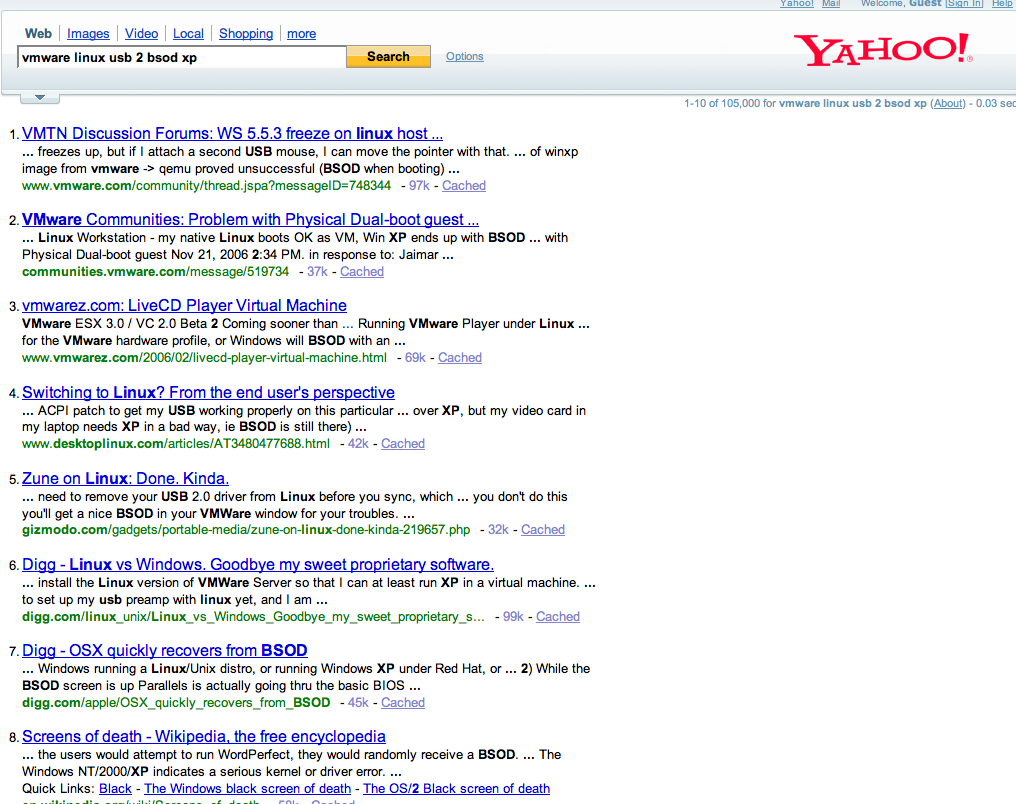View Cached copy of the vmwarez.com result

click(460, 358)
